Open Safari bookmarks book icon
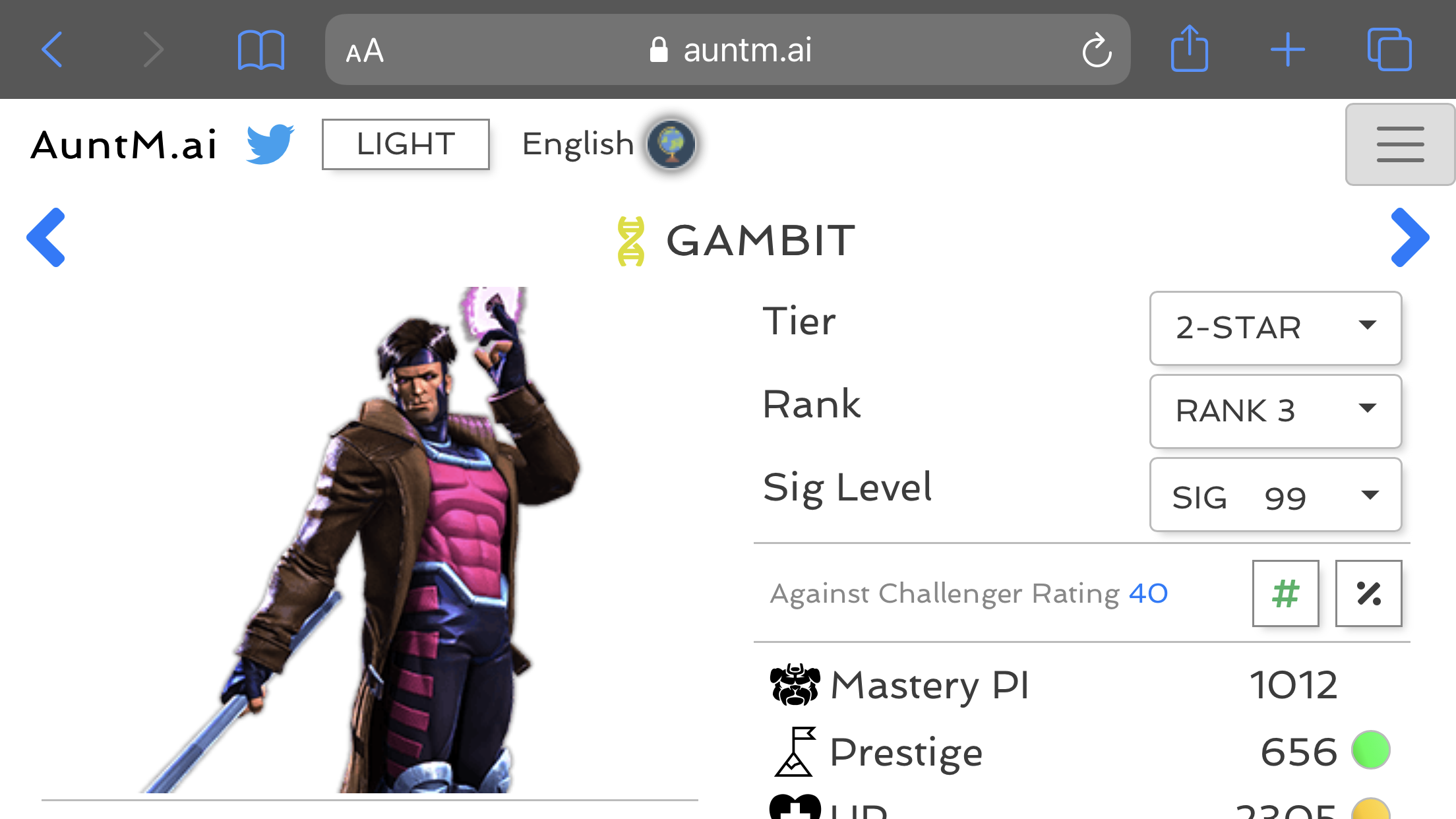The image size is (1456, 819). (261, 49)
